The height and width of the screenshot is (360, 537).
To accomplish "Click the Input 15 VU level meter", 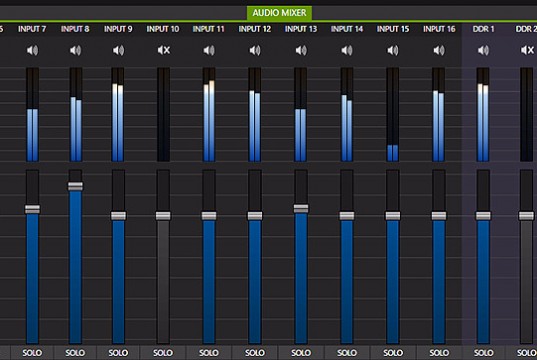I will 393,114.
